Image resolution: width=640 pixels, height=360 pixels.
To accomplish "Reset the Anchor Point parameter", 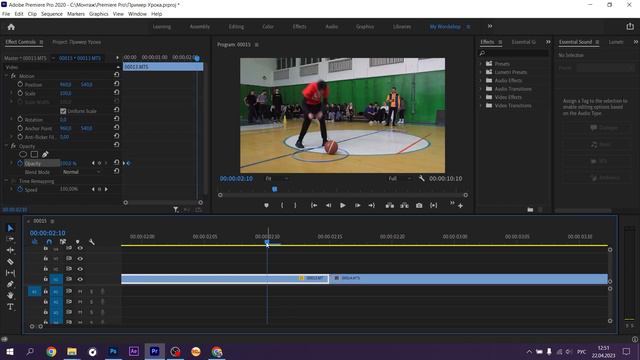I will (116, 127).
